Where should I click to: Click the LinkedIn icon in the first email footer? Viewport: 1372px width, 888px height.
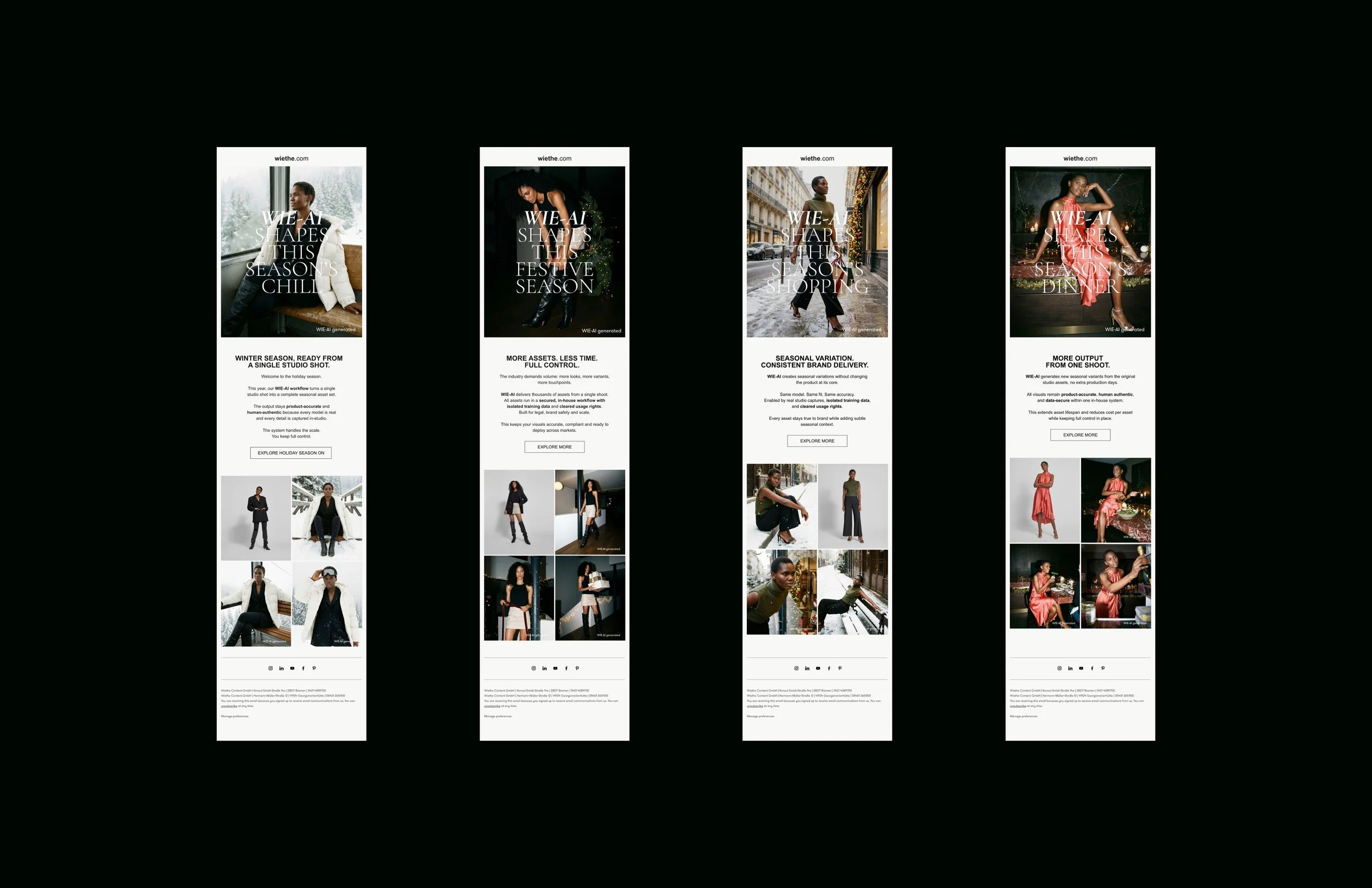tap(282, 668)
